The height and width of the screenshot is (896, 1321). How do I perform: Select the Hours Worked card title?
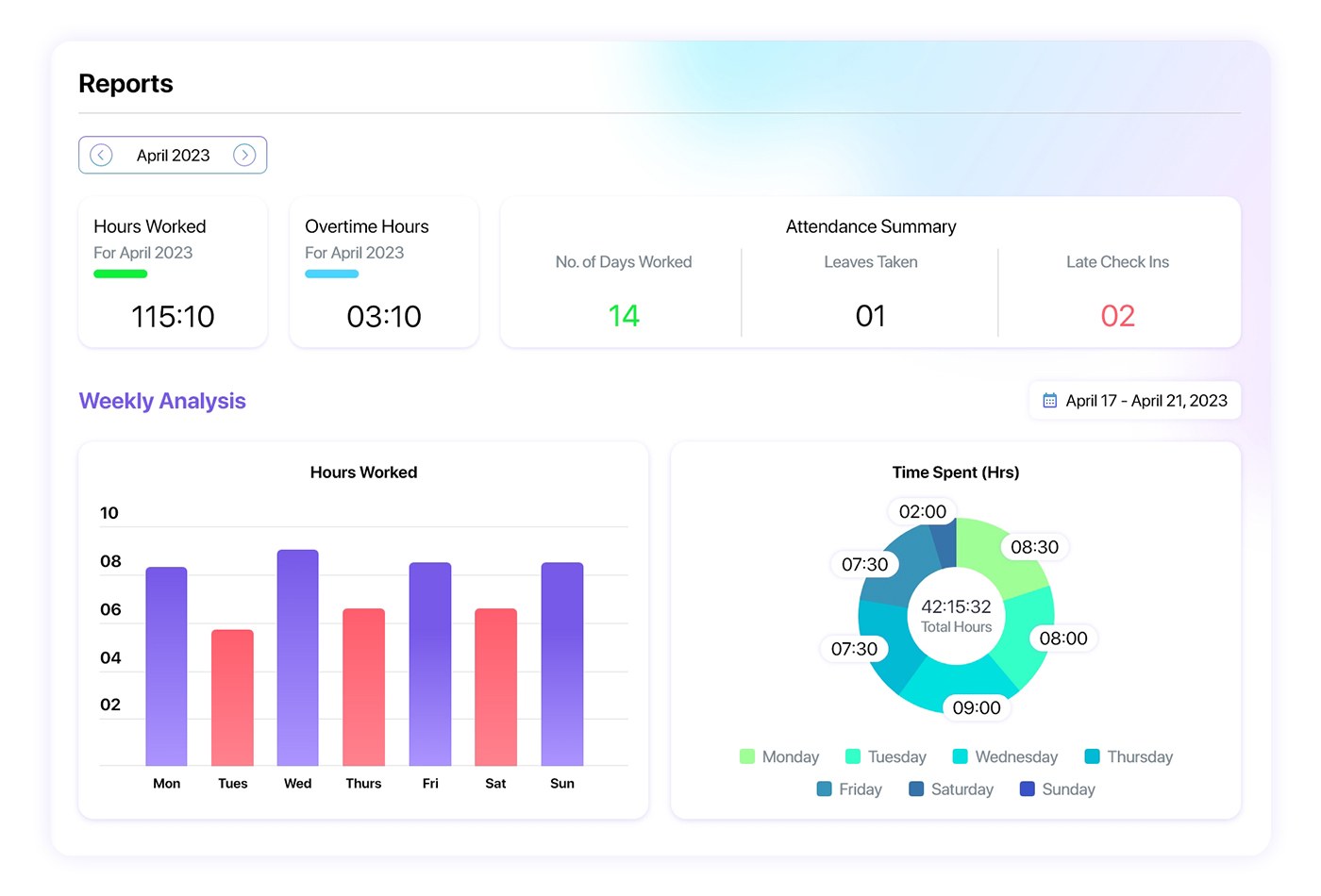(150, 226)
